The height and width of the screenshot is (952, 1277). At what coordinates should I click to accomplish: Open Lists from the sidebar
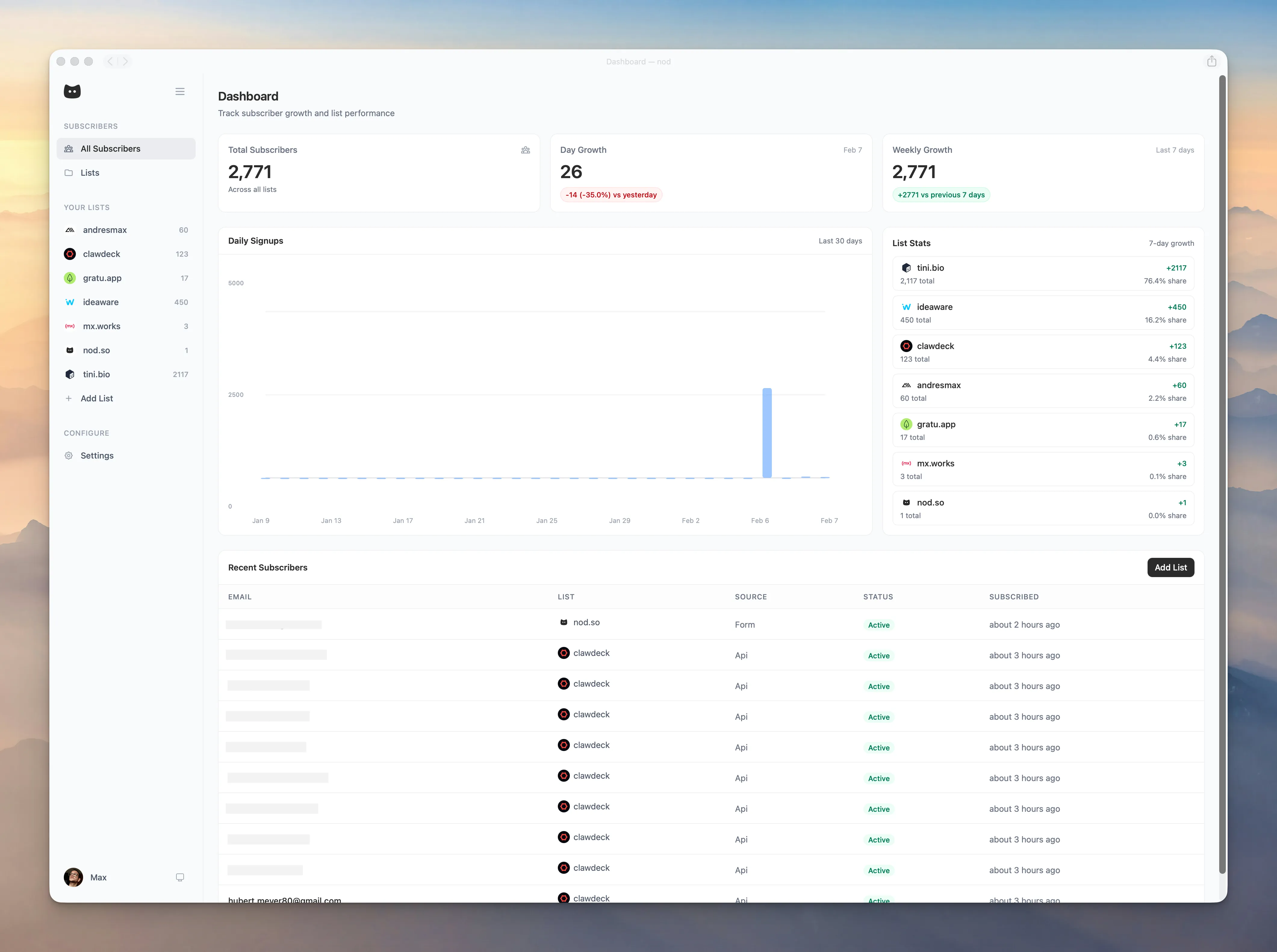click(x=90, y=172)
